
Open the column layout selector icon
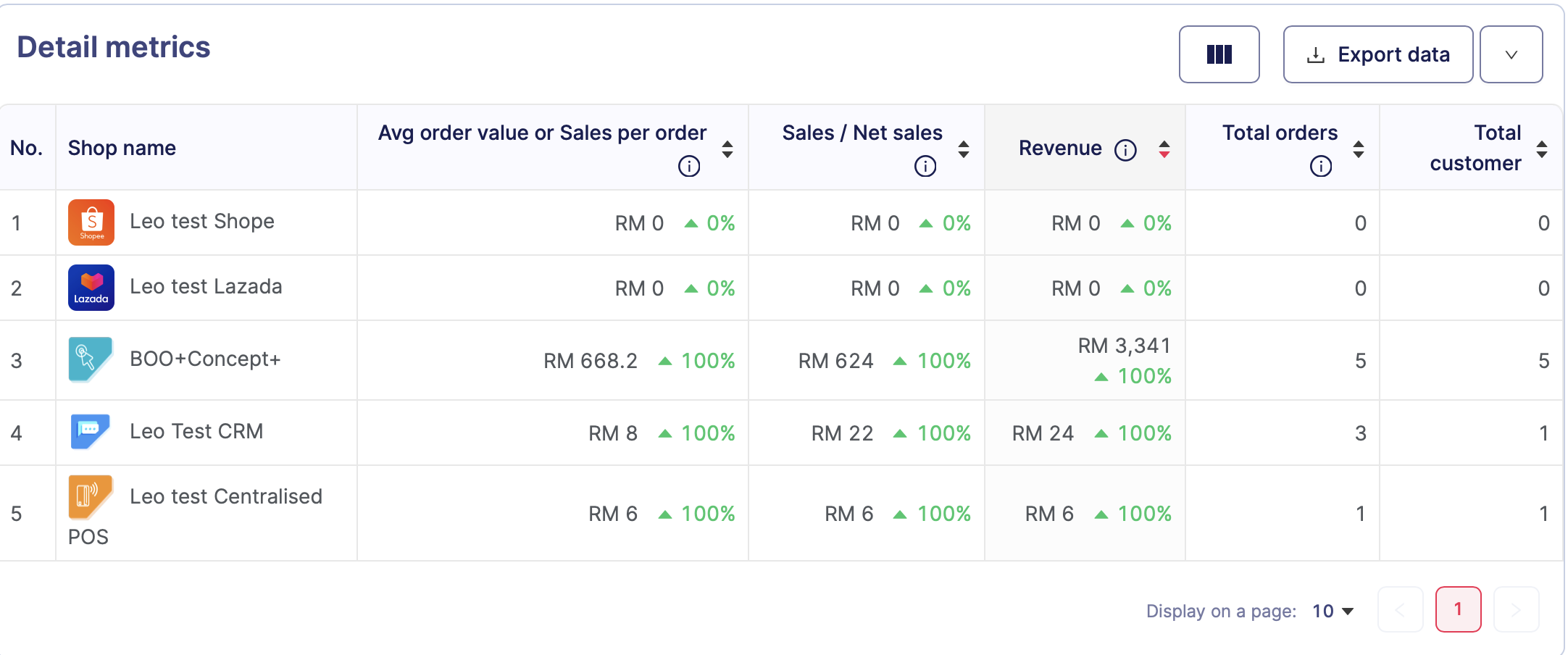1219,54
